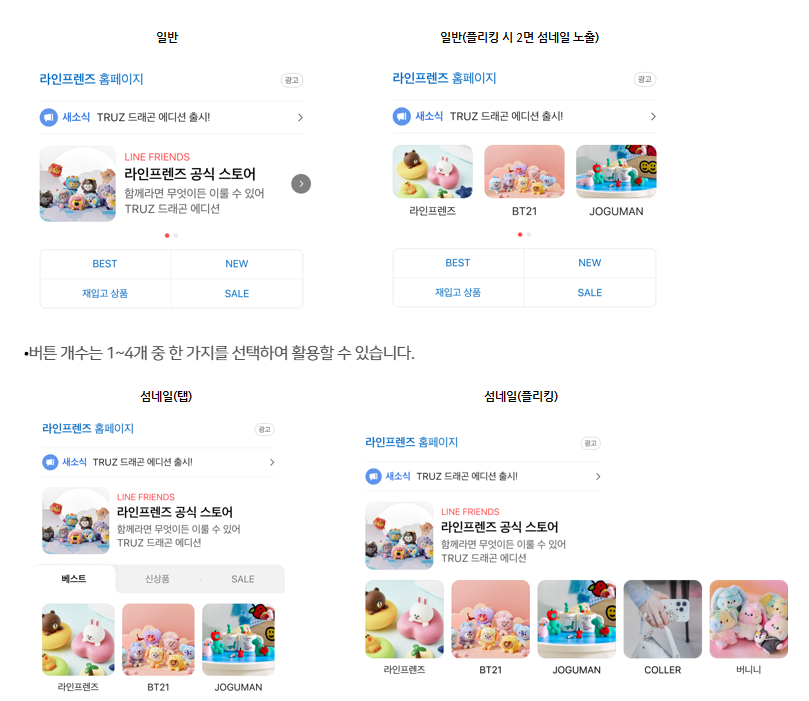Click the BEST button in the 일반 ad
This screenshot has width=809, height=701.
point(105,264)
